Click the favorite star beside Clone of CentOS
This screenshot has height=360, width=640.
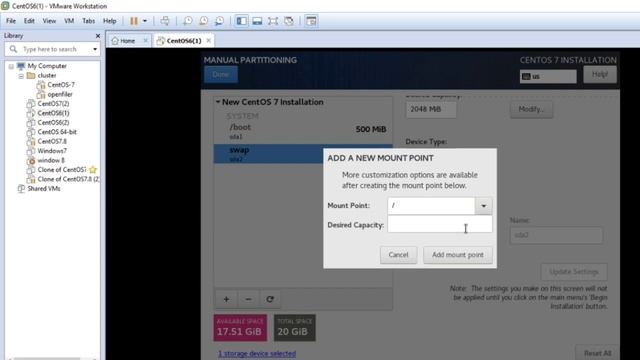(93, 169)
